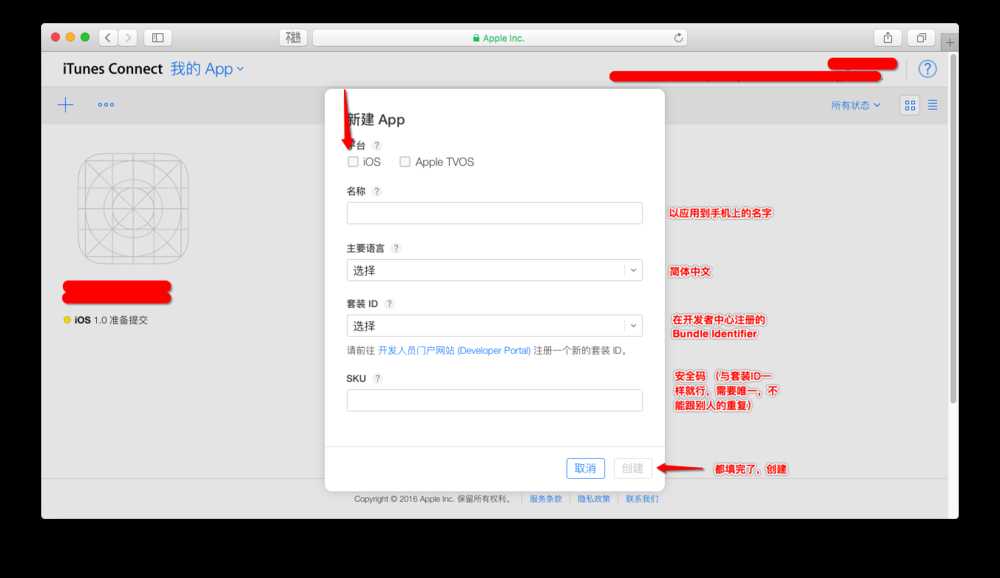This screenshot has width=1000, height=578.
Task: Click the SKU input field
Action: pos(494,401)
